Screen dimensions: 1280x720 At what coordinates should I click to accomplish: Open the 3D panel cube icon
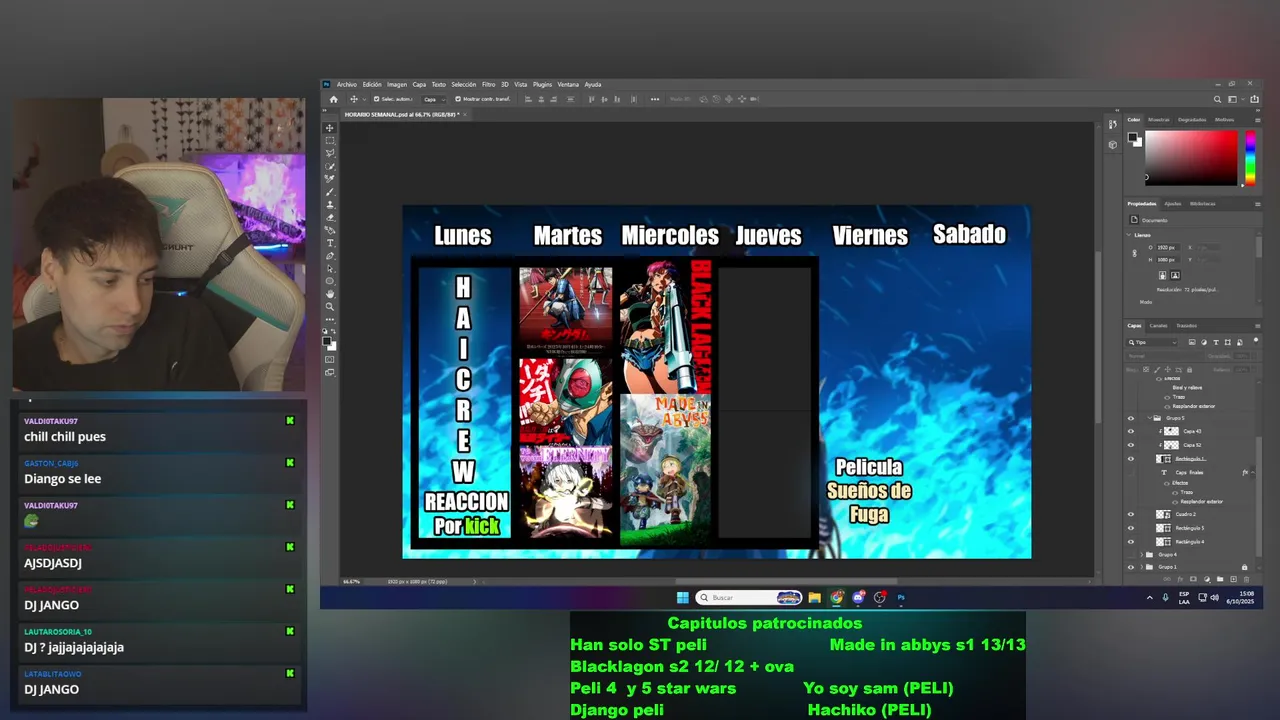pyautogui.click(x=1113, y=144)
